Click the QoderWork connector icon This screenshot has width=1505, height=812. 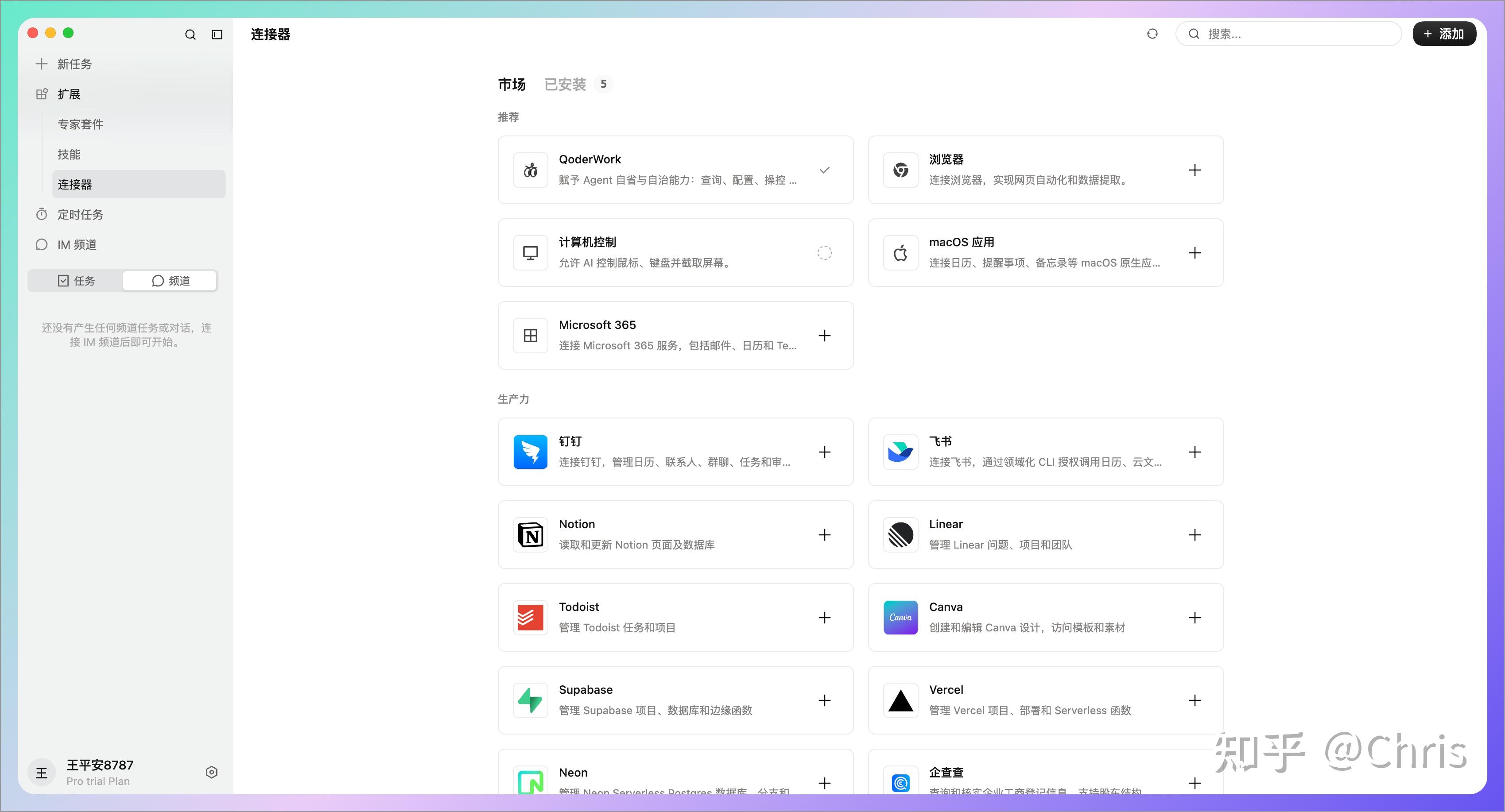pyautogui.click(x=531, y=170)
